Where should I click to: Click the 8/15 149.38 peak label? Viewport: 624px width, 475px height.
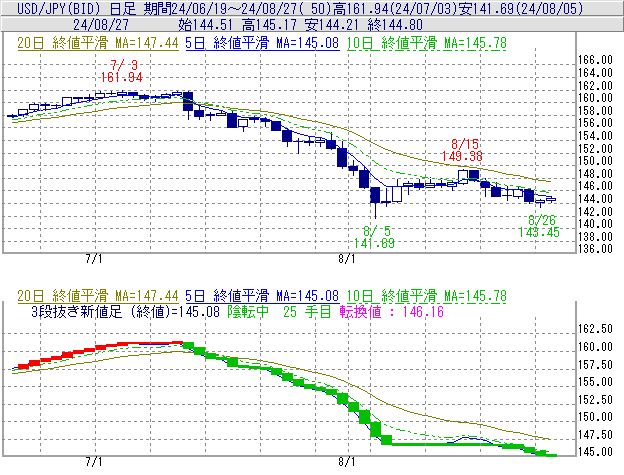(x=462, y=150)
